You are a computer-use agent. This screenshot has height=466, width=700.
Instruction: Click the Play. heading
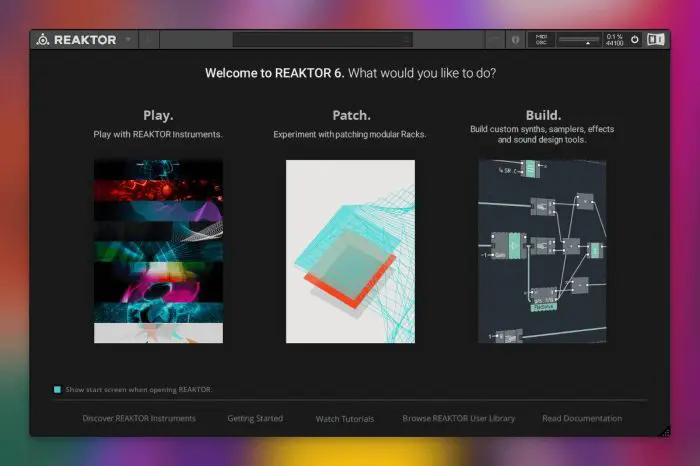[x=158, y=116]
